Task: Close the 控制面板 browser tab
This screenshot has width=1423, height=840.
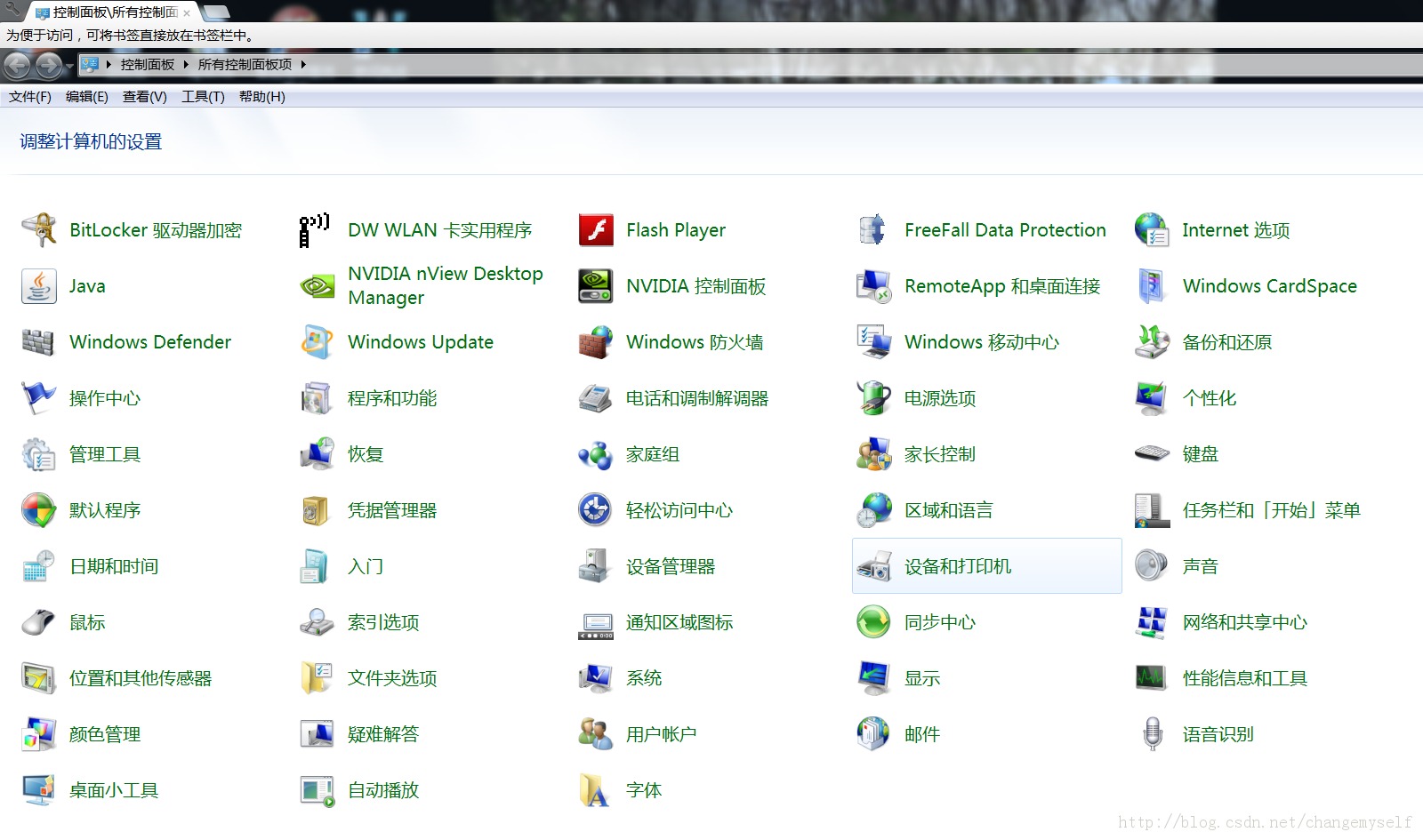Action: pos(187,13)
